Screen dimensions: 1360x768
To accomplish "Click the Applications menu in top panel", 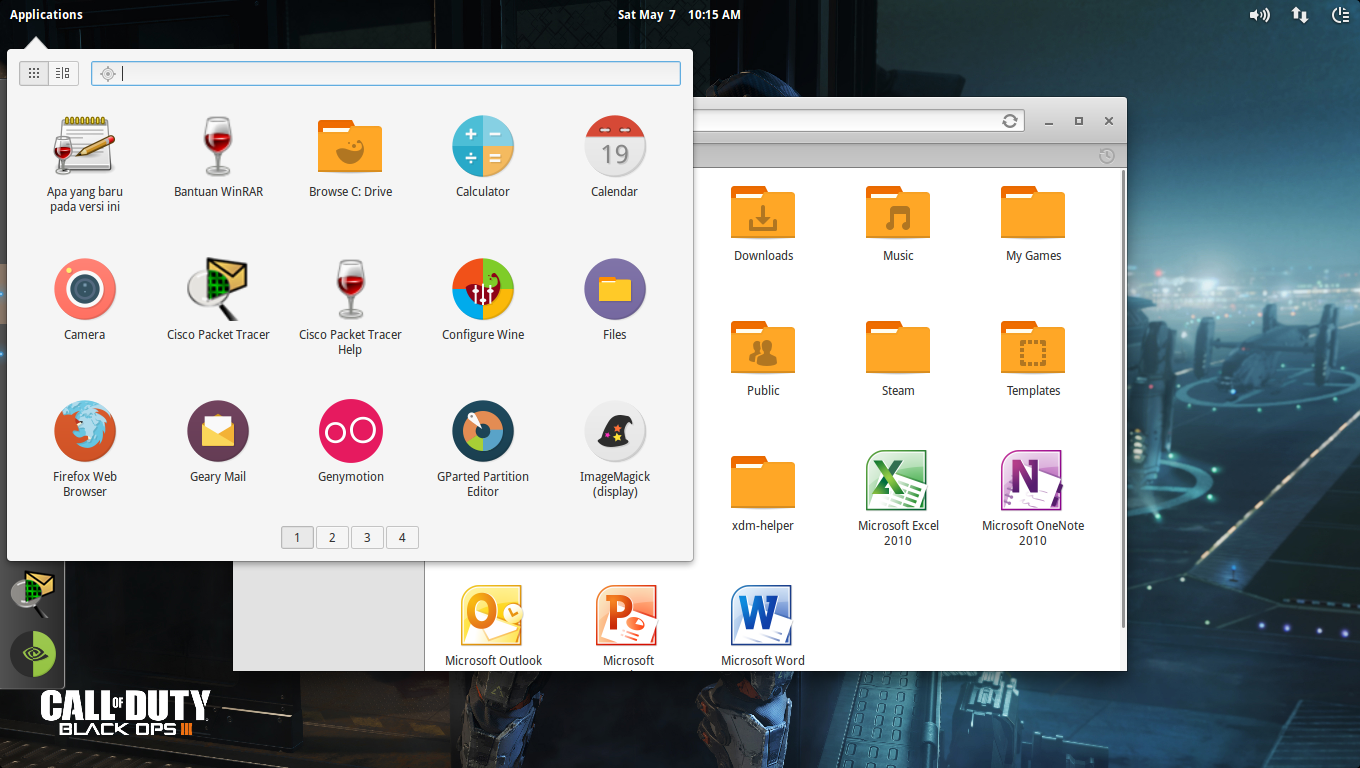I will click(46, 15).
